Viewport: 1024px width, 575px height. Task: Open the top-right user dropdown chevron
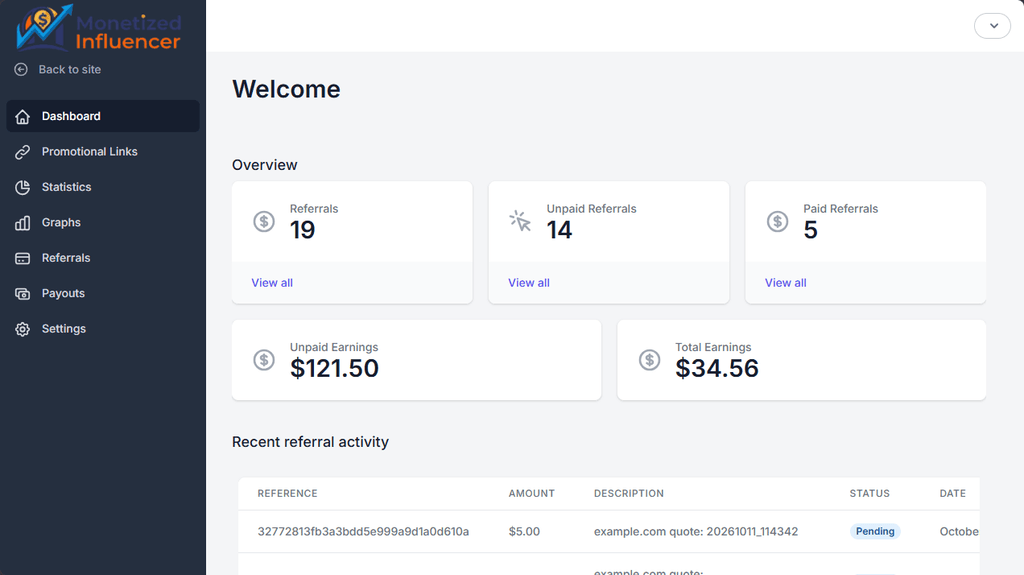(993, 26)
